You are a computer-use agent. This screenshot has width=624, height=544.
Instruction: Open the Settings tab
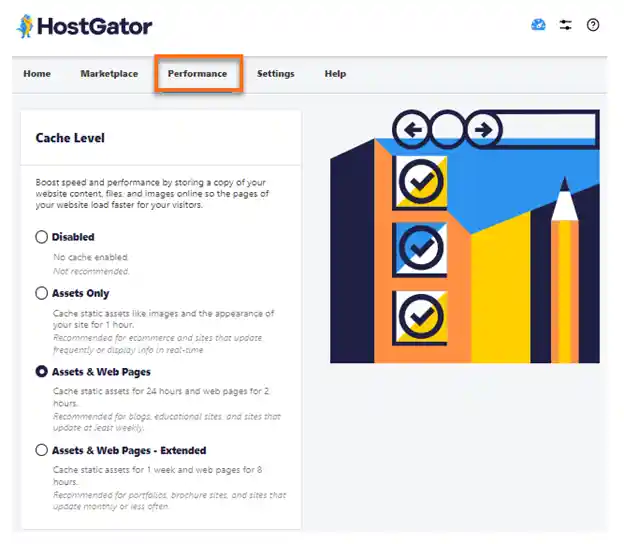275,74
